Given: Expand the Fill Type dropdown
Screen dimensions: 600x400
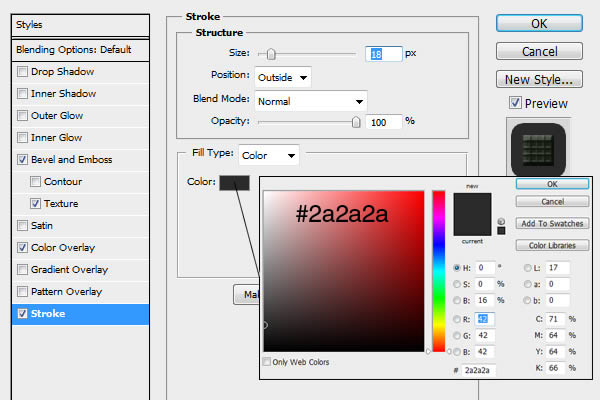Looking at the screenshot, I should [x=268, y=155].
